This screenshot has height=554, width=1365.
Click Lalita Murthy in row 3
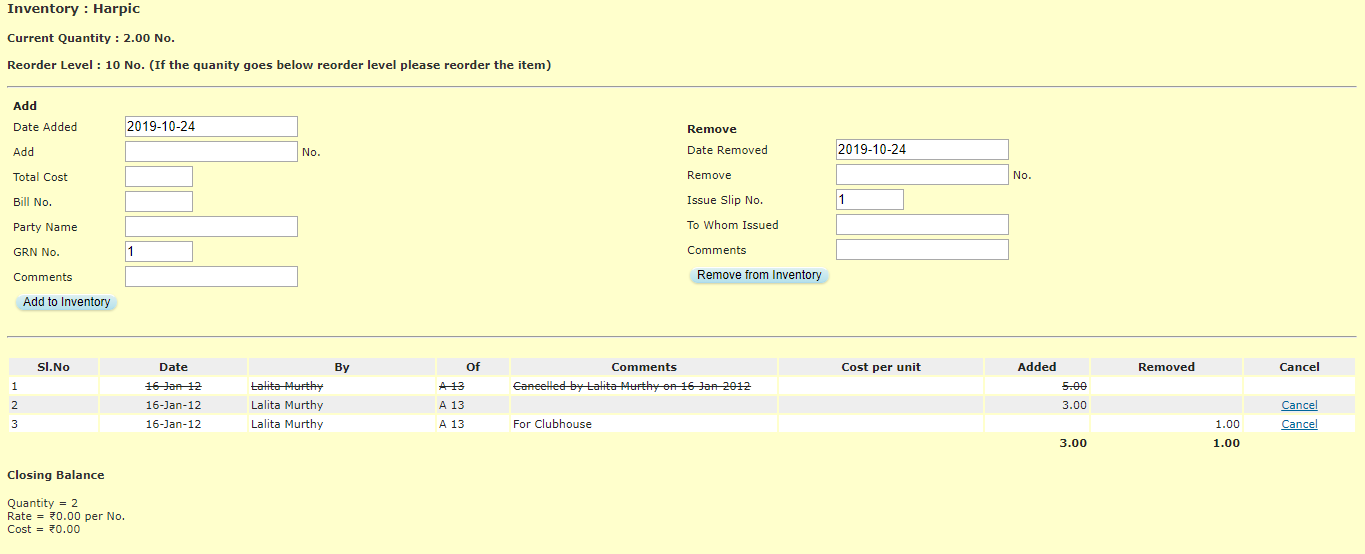287,424
